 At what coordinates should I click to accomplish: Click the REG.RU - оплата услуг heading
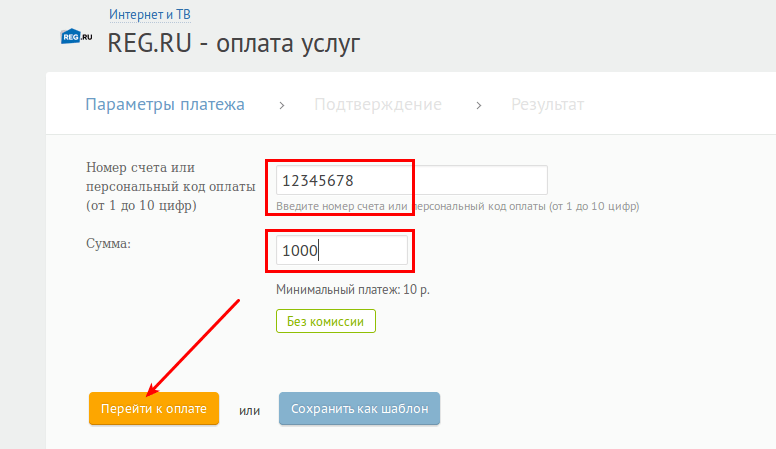[x=234, y=43]
